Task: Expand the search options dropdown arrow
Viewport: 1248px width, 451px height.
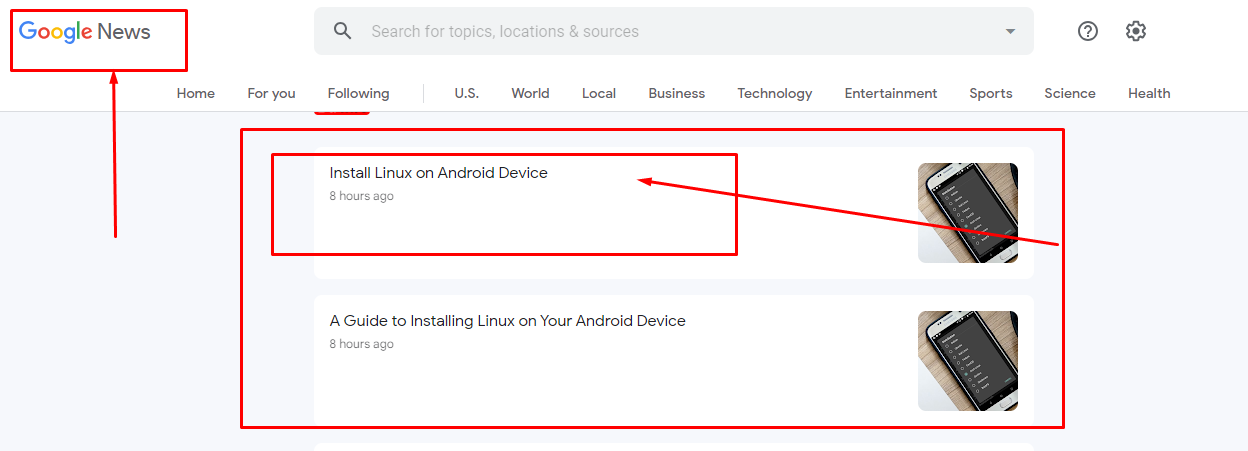Action: 1010,31
